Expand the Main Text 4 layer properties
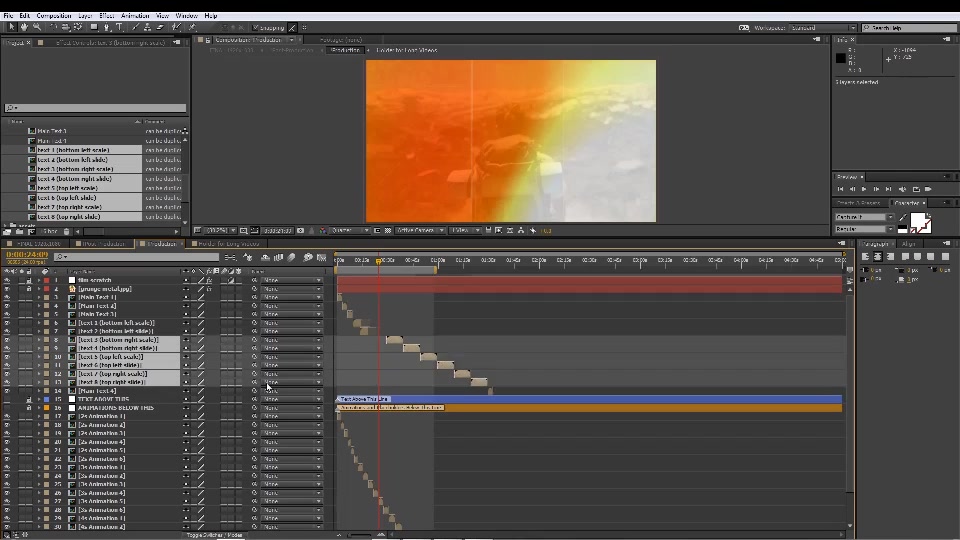 pyautogui.click(x=39, y=391)
